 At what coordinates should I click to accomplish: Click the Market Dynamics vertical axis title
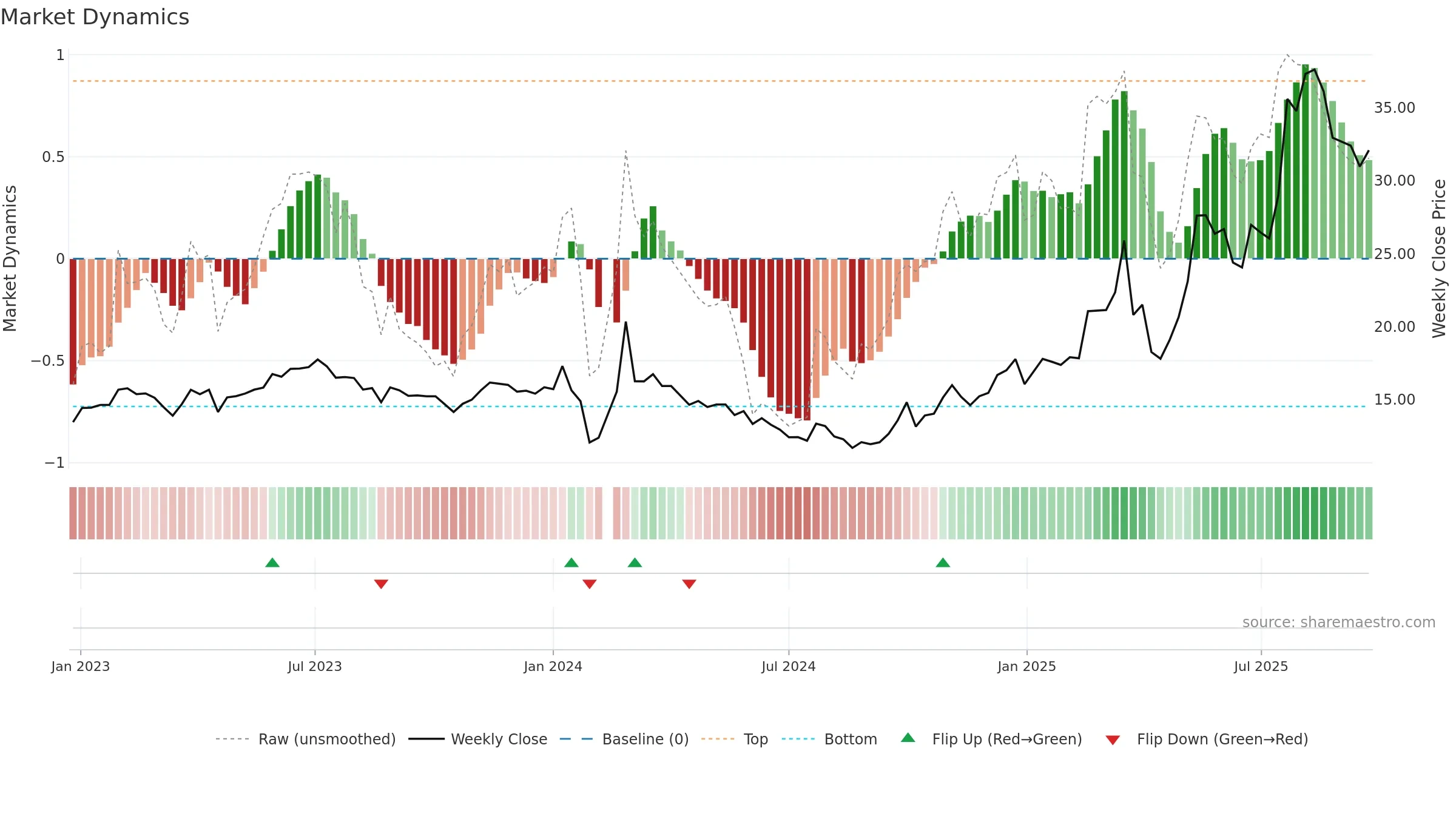coord(10,258)
